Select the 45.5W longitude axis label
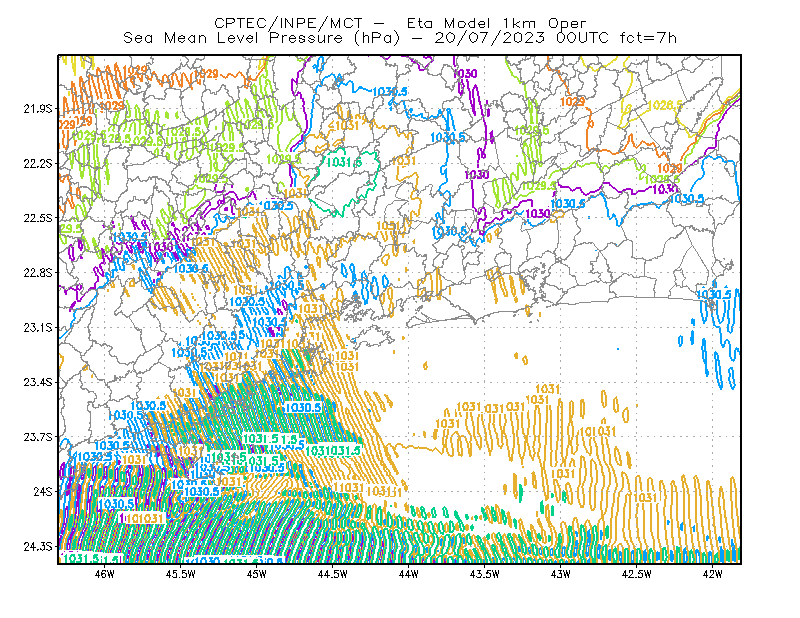This screenshot has width=800, height=618. (181, 574)
